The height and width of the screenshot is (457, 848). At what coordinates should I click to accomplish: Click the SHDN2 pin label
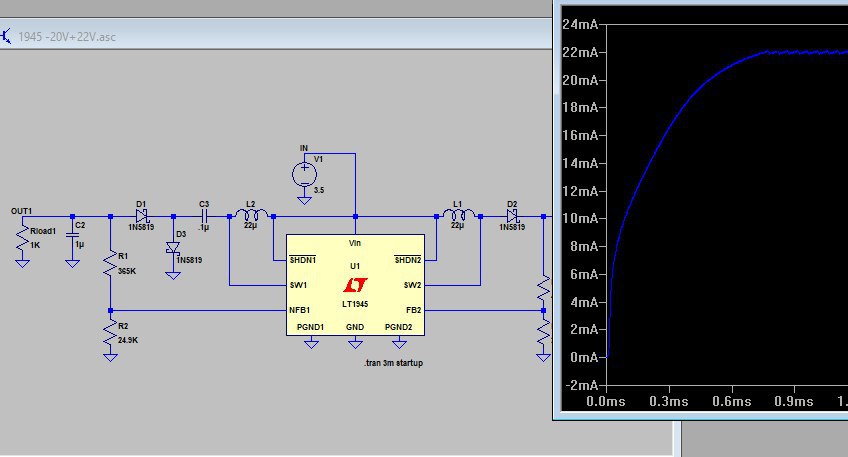point(408,260)
